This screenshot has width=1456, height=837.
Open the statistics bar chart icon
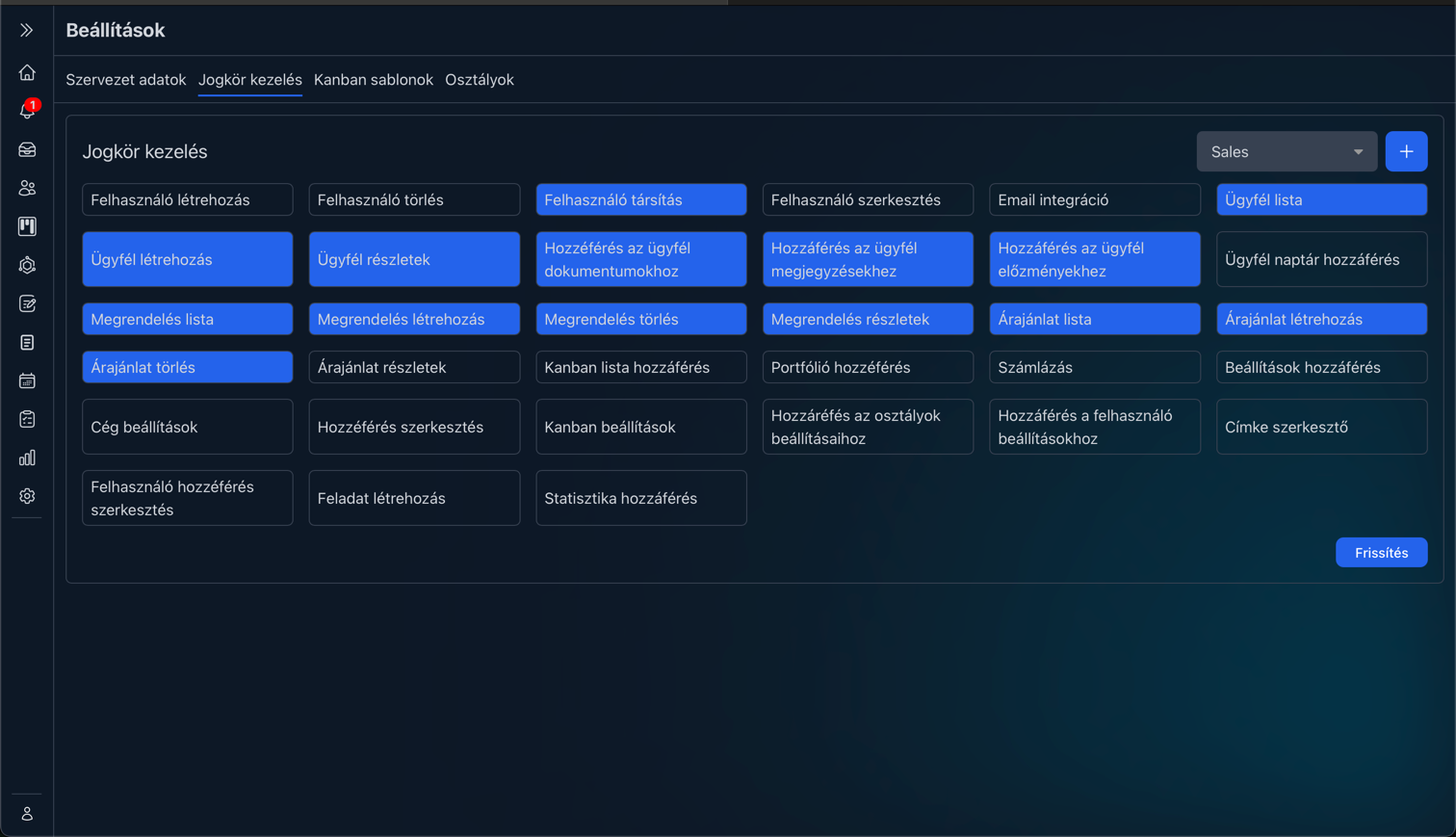pos(27,458)
